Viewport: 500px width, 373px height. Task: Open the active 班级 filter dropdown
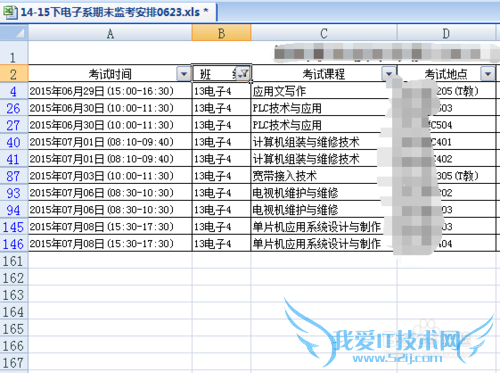pyautogui.click(x=244, y=74)
